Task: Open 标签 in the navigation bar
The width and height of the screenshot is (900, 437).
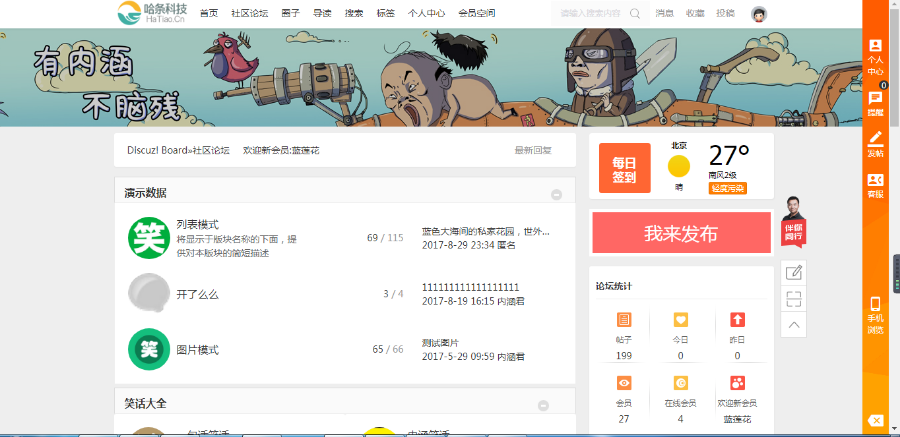Action: 386,13
